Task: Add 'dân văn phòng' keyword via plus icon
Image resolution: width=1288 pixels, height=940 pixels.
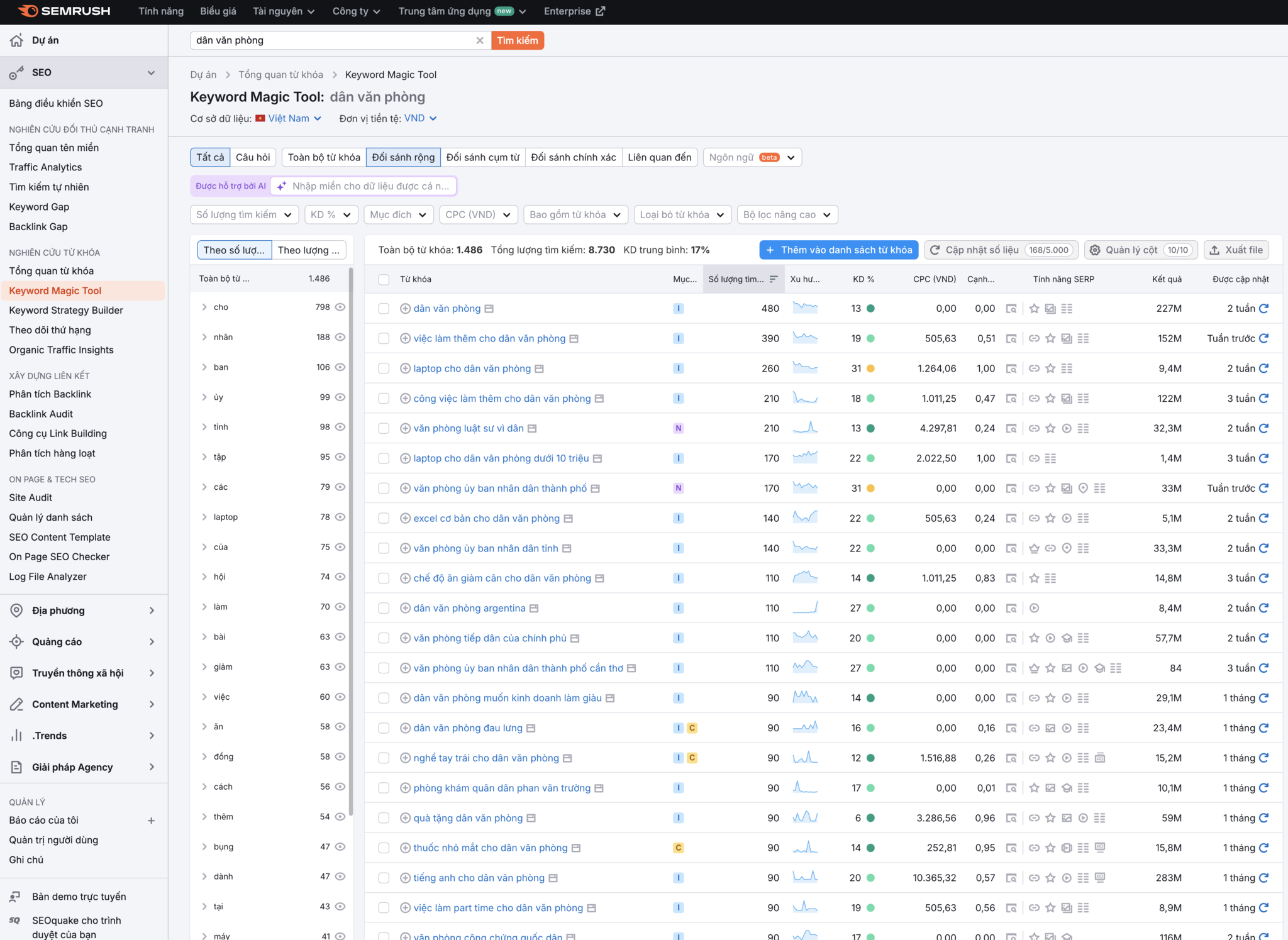Action: (x=406, y=309)
